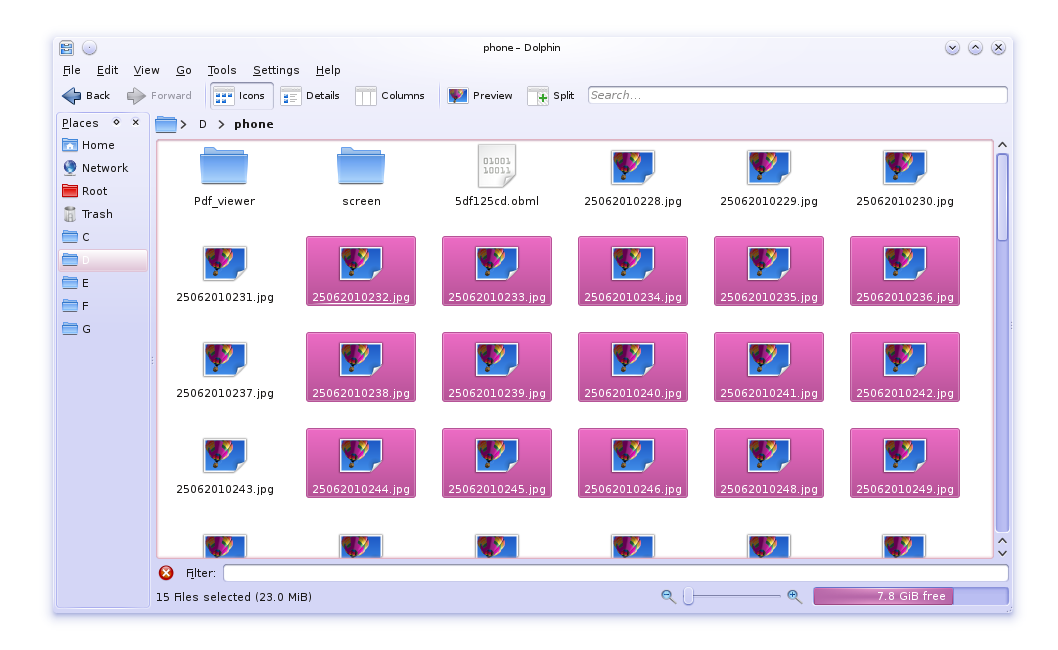Viewport: 1058px width, 650px height.
Task: Switch to Columns view mode
Action: 390,96
